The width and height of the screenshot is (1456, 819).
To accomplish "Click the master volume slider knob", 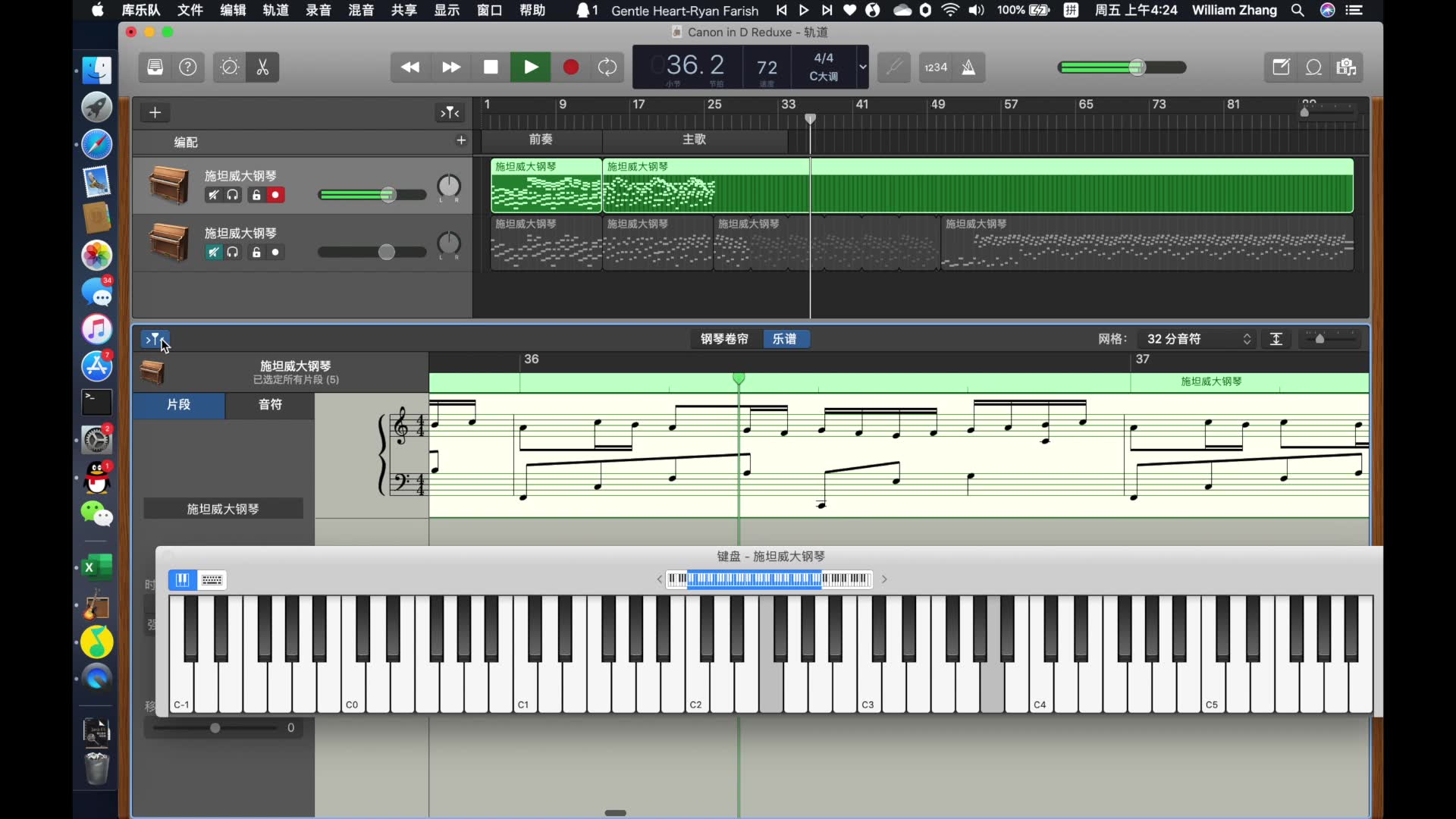I will click(1136, 67).
